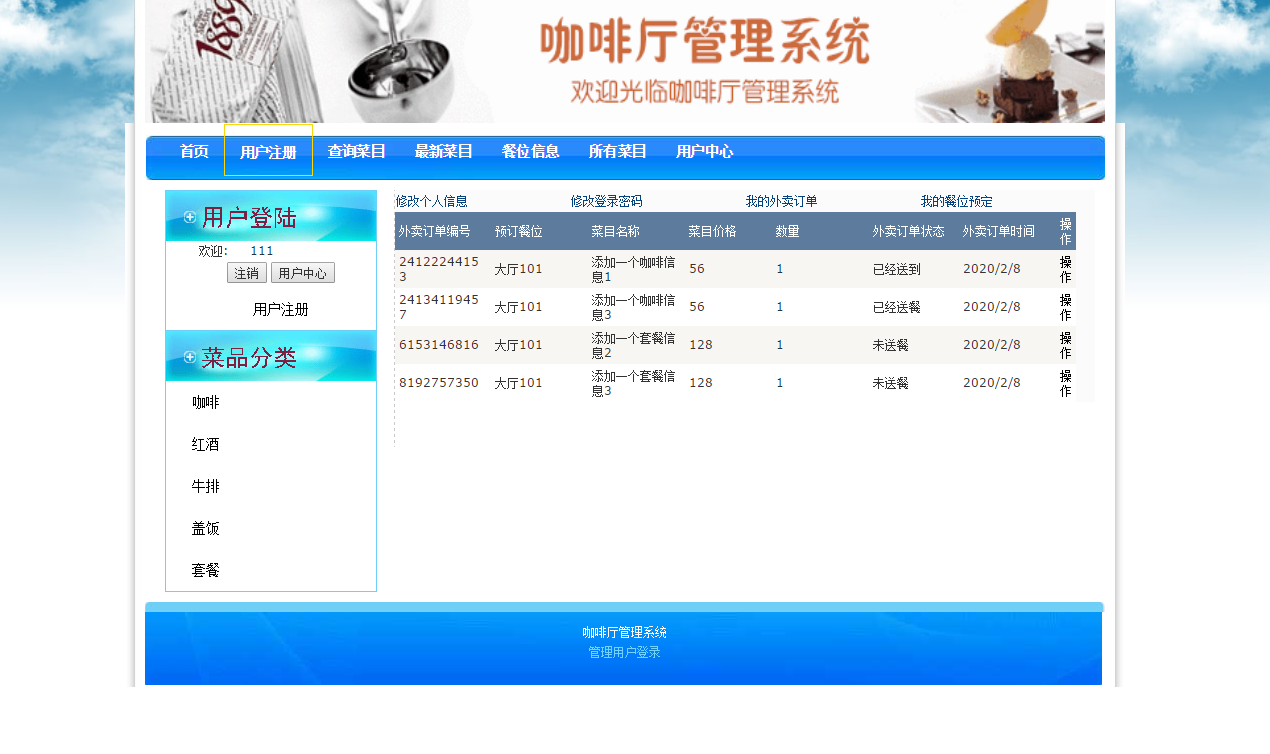Viewport: 1270px width, 754px height.
Task: Click order number 8192757350
Action: pyautogui.click(x=439, y=383)
